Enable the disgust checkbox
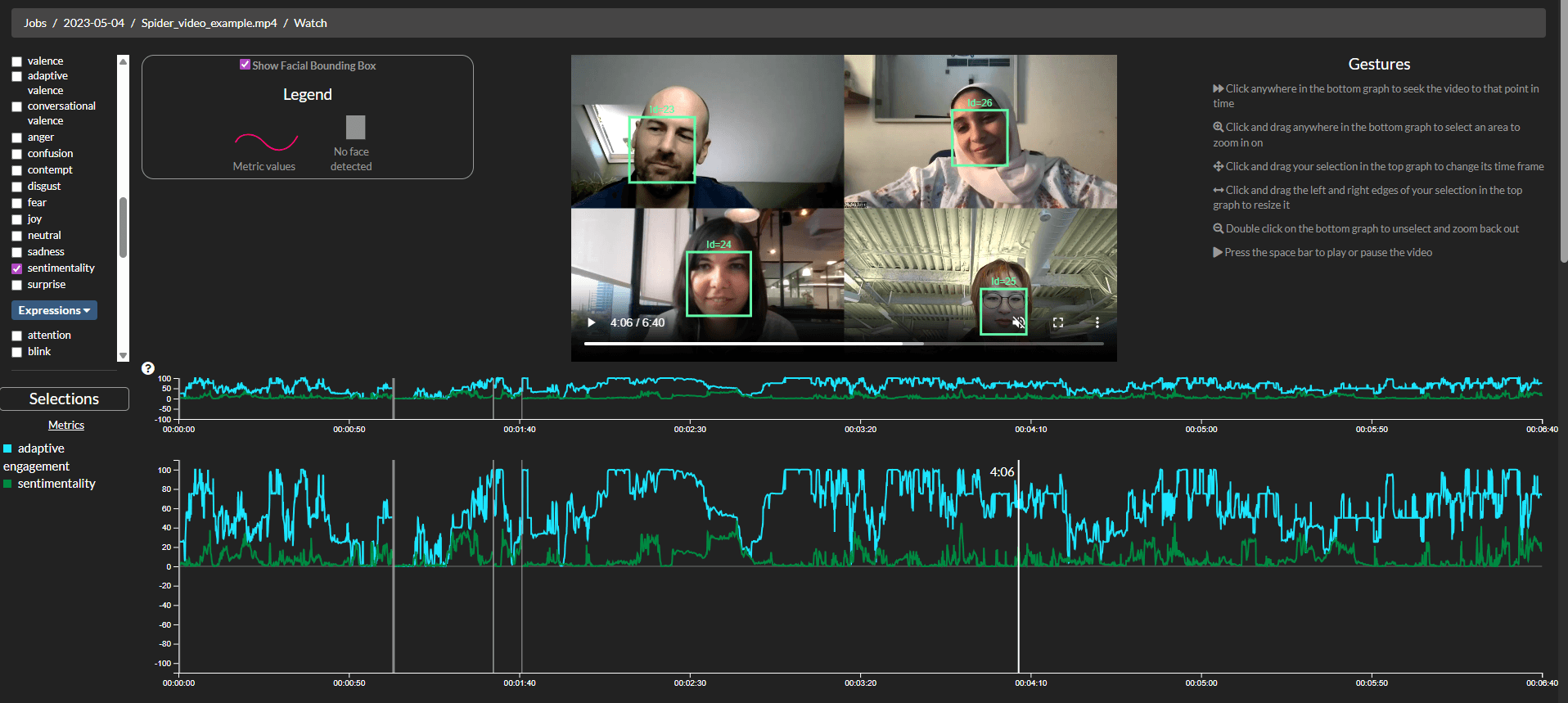The height and width of the screenshot is (703, 1568). [x=16, y=187]
